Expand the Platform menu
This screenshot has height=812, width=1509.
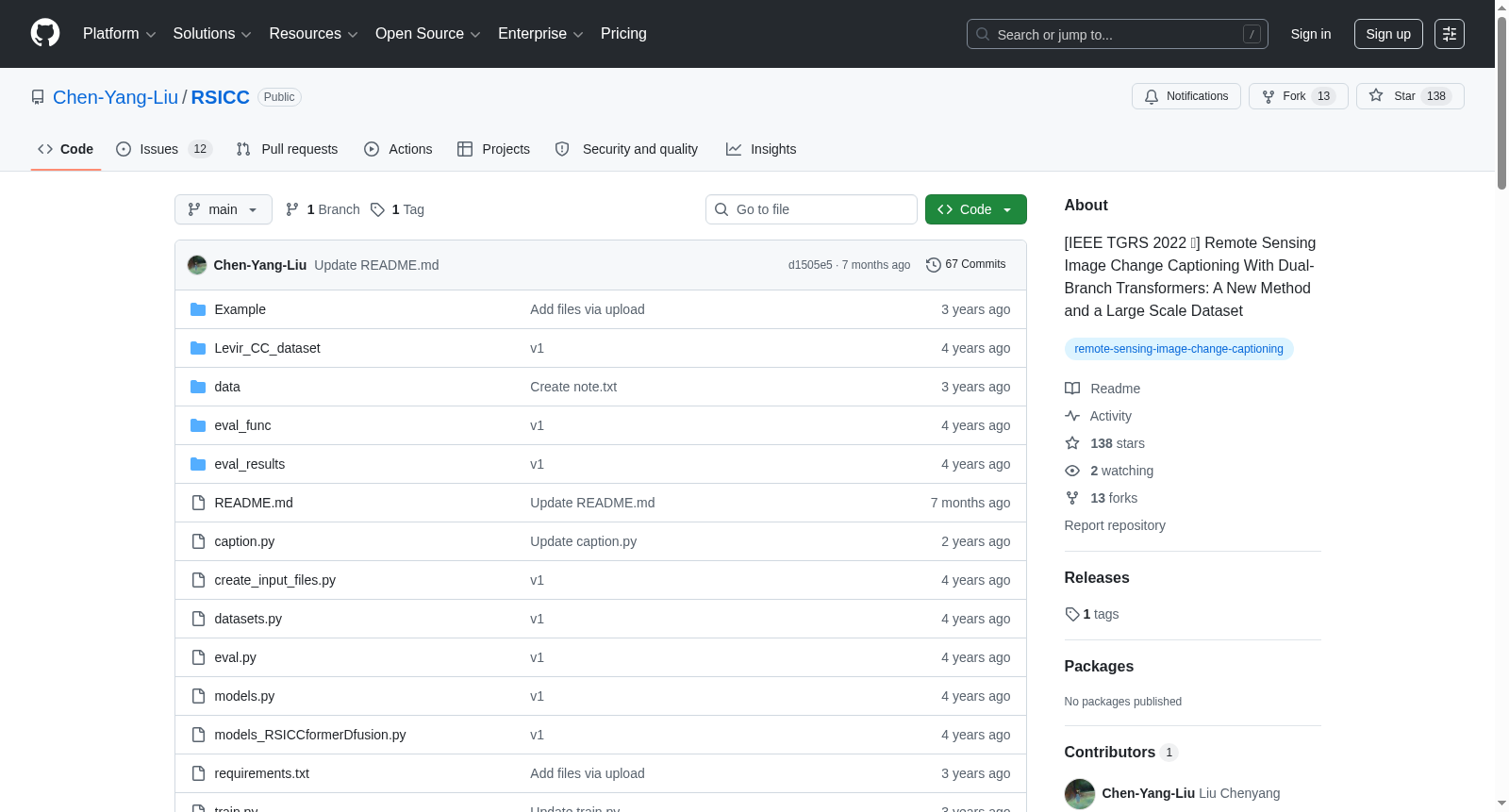[x=120, y=34]
